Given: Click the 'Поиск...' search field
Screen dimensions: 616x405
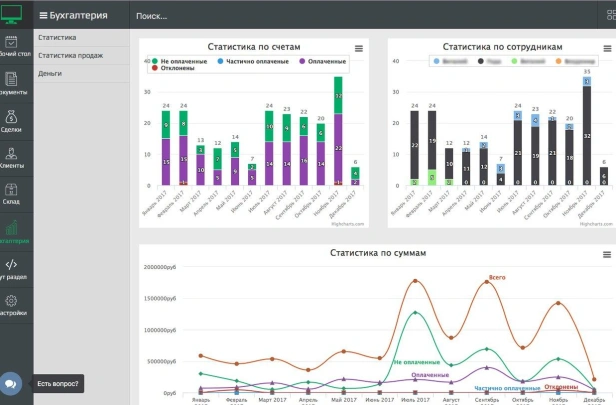Looking at the screenshot, I should click(x=152, y=16).
